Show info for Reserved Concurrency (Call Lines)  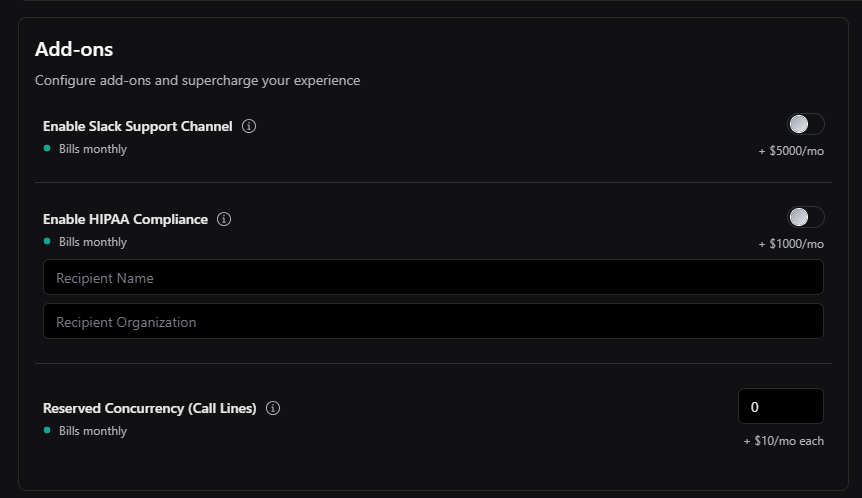(x=273, y=409)
